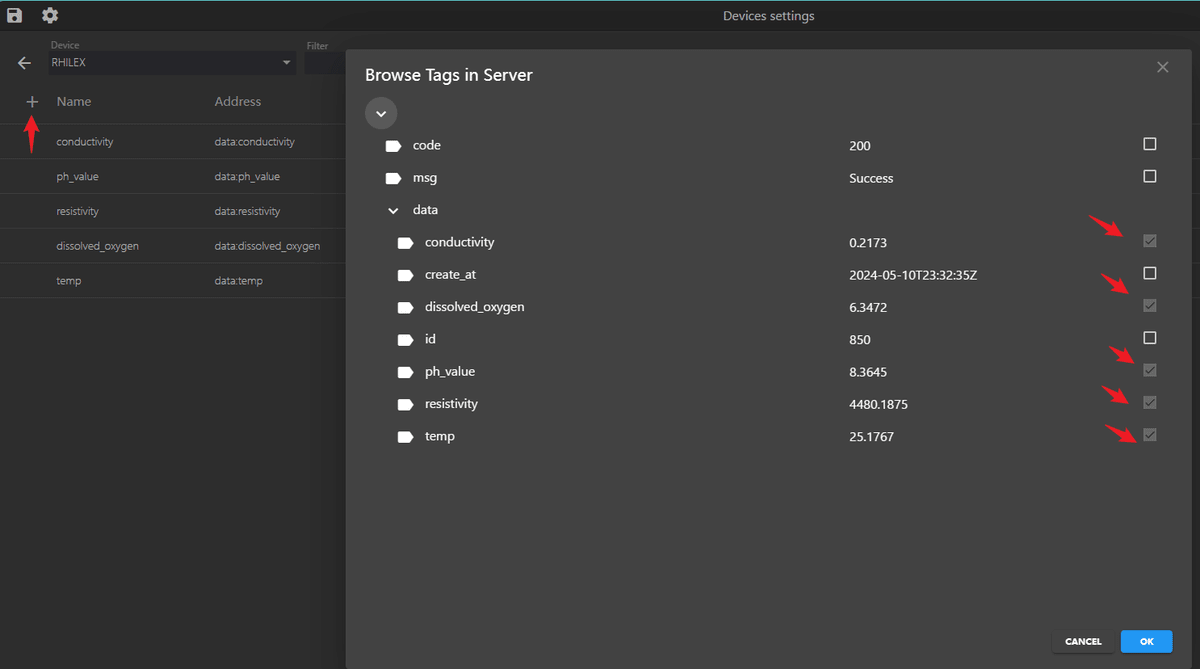Go back with the left arrow icon
This screenshot has width=1200, height=669.
click(x=25, y=63)
